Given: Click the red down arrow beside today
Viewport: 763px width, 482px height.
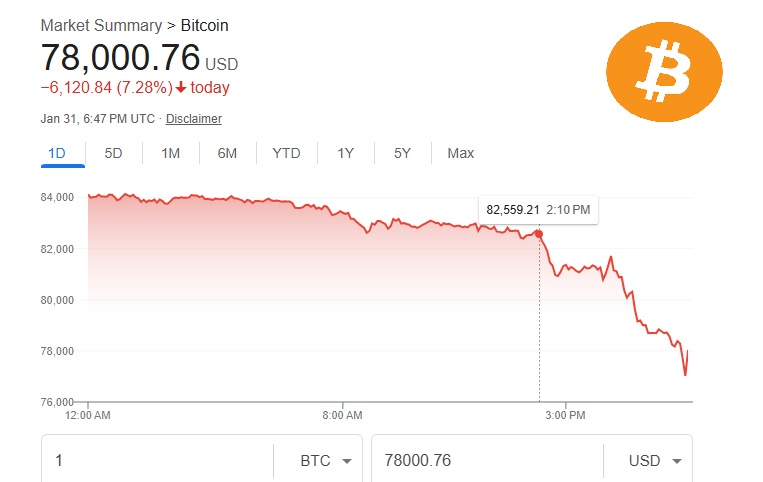Looking at the screenshot, I should 181,88.
